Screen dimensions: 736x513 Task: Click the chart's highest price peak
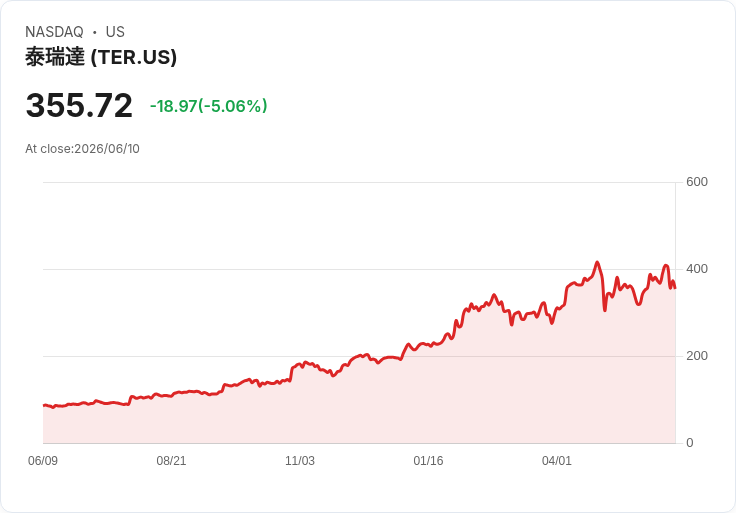pos(597,262)
